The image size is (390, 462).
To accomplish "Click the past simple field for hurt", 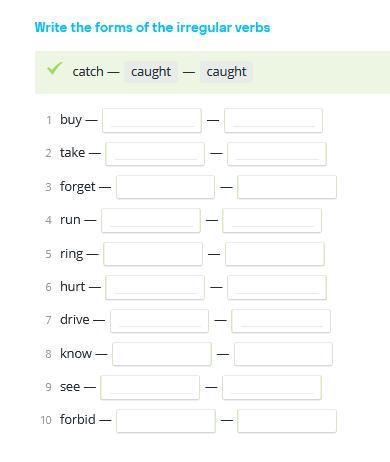I will [155, 287].
